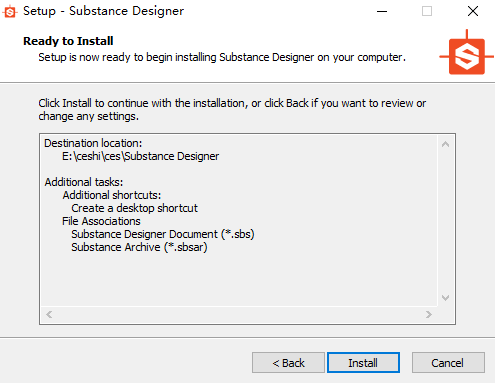Click the horizontal scroll right arrow
The width and height of the screenshot is (495, 383).
click(429, 314)
